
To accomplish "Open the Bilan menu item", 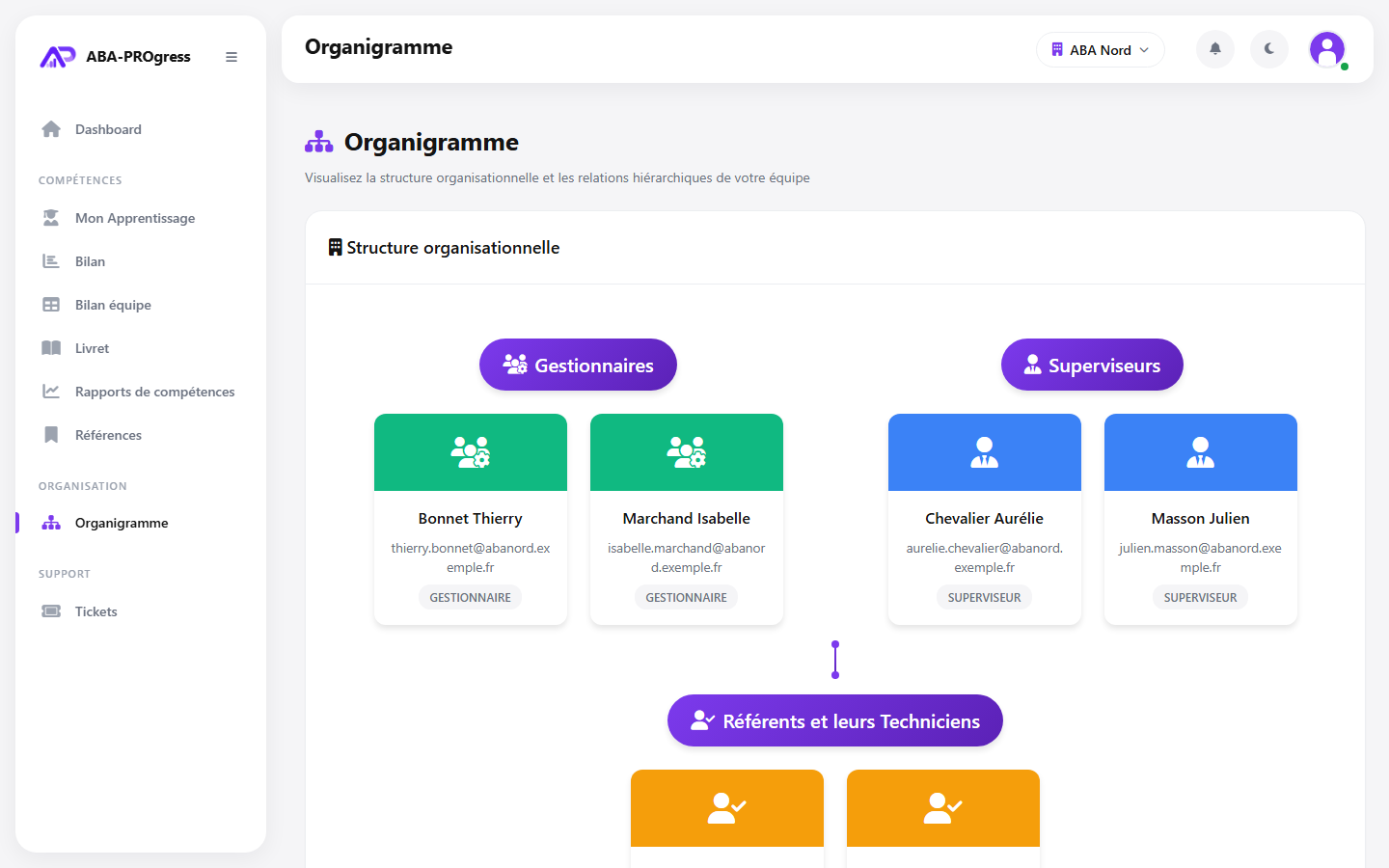I will 141,261.
